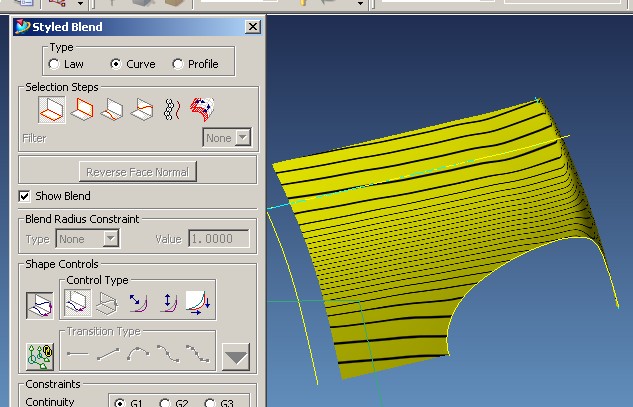Select the Profile type radio button
Viewport: 633px width, 407px height.
pos(178,64)
